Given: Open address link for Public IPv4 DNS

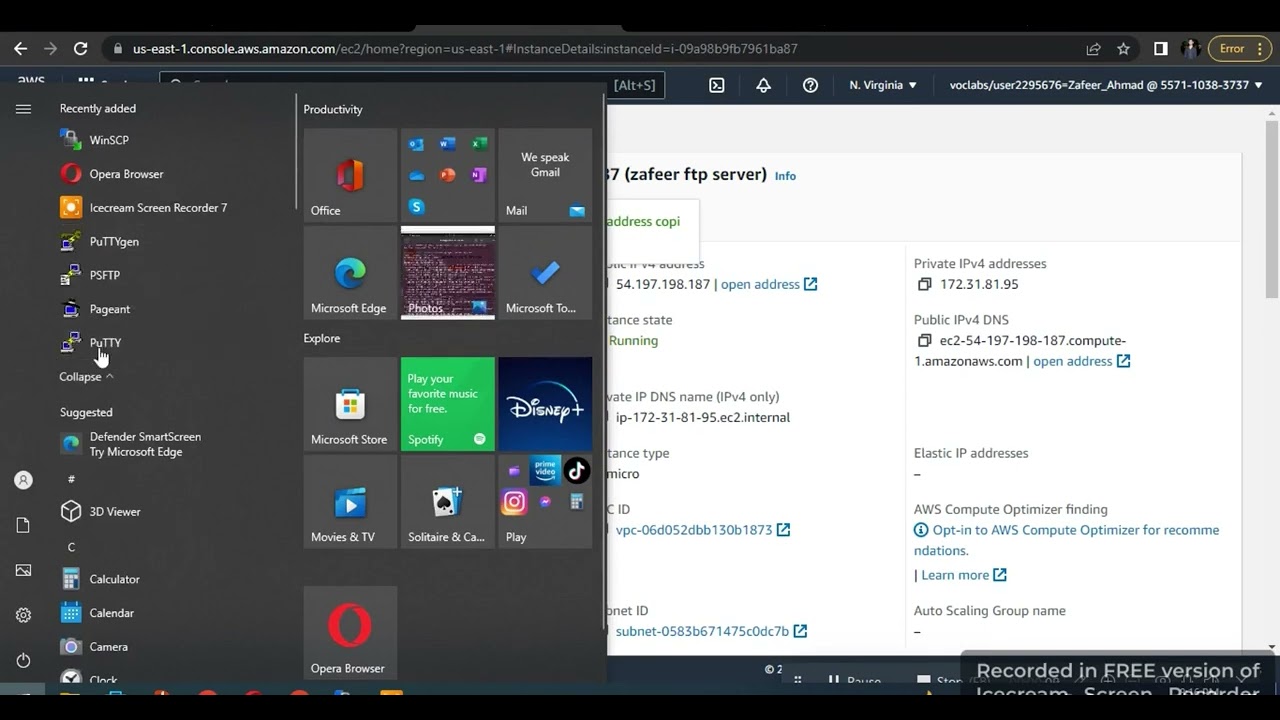Looking at the screenshot, I should point(1081,361).
